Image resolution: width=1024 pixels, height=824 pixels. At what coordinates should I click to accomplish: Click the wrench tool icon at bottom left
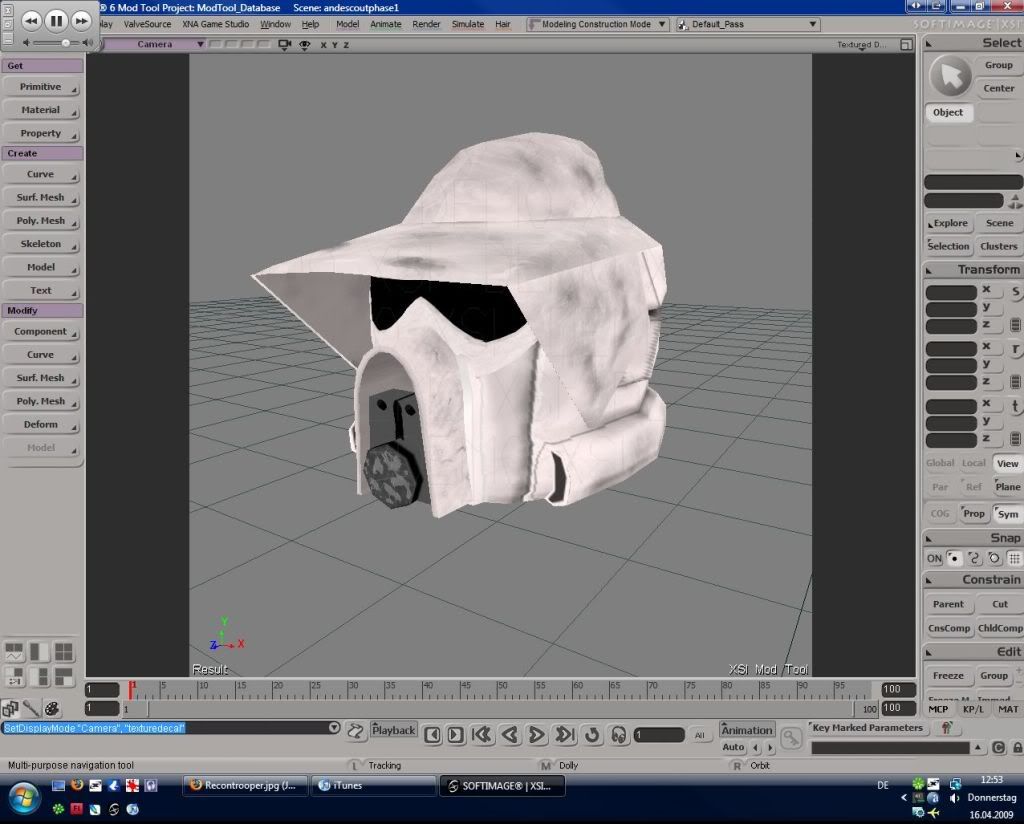point(31,708)
